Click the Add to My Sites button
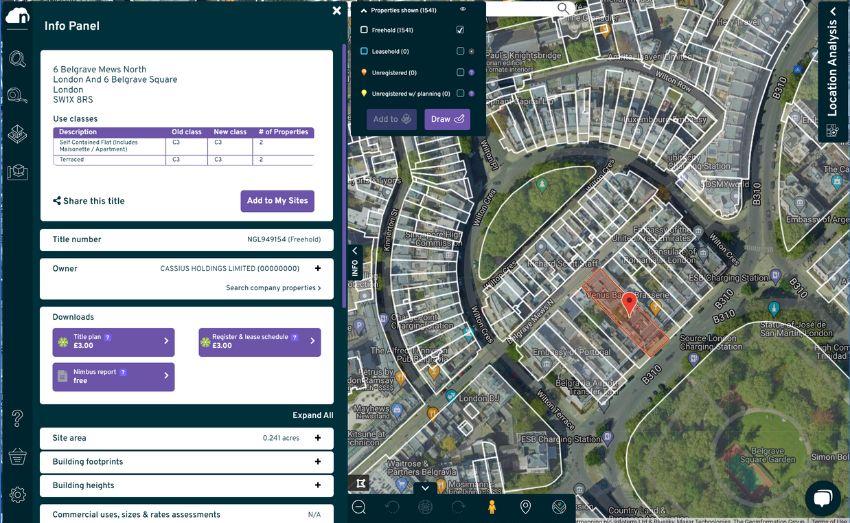The width and height of the screenshot is (850, 523). (278, 201)
